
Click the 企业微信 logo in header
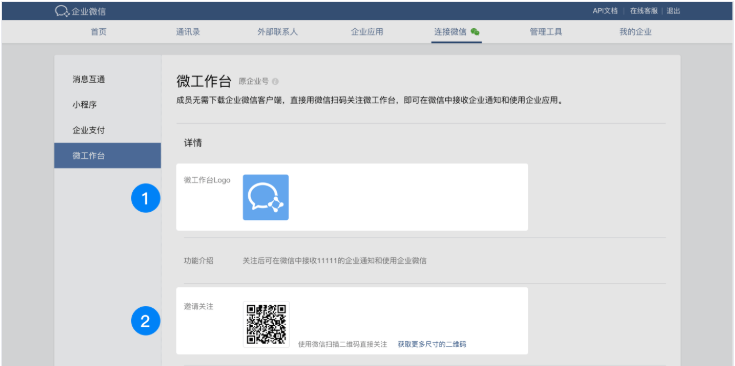[80, 11]
